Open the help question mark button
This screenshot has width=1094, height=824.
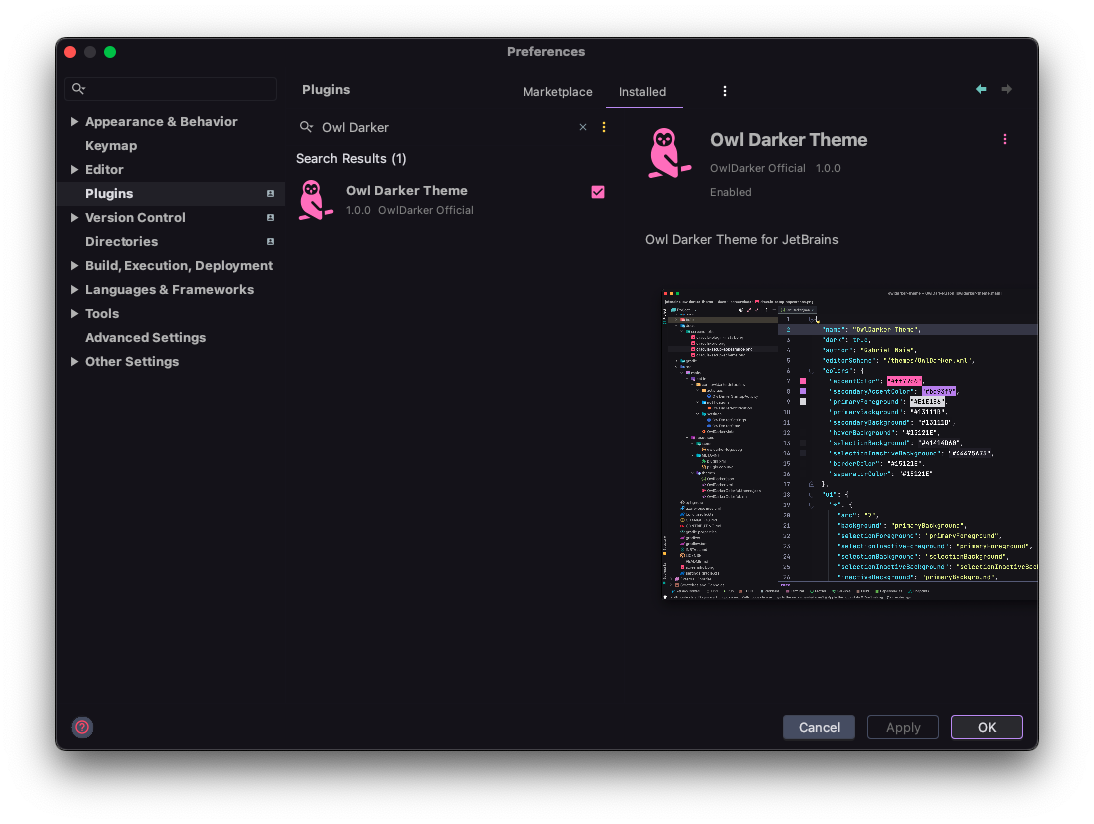(82, 727)
